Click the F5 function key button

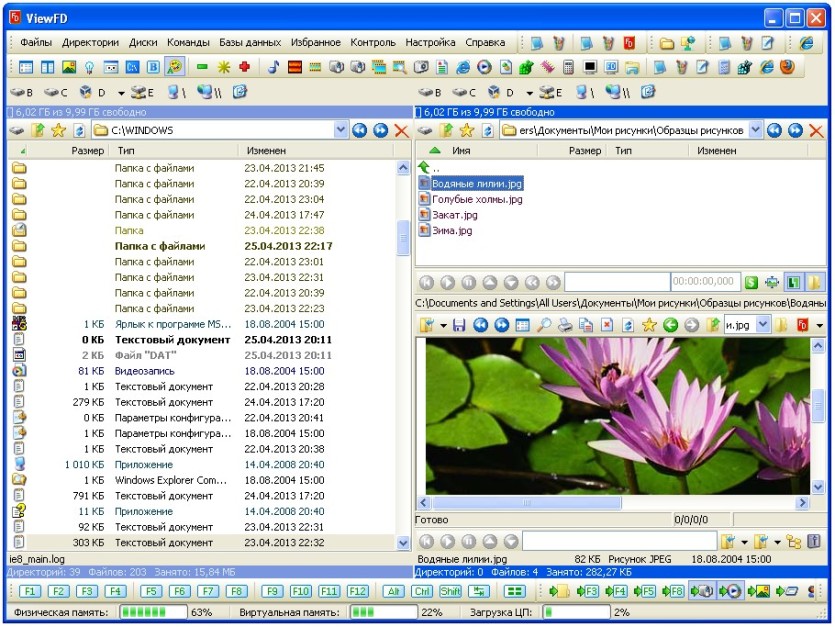click(151, 591)
